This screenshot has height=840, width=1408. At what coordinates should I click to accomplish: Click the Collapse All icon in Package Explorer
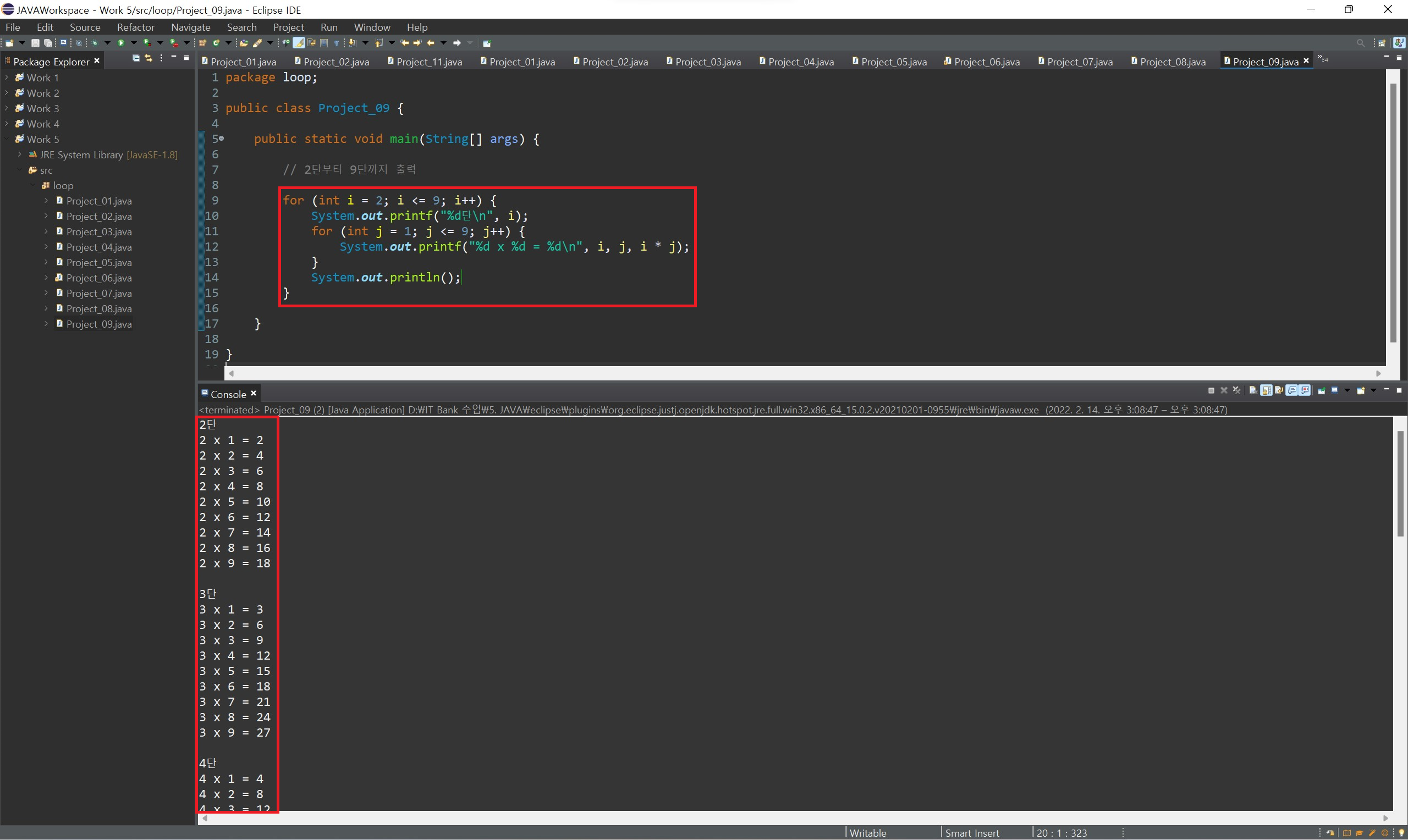136,58
